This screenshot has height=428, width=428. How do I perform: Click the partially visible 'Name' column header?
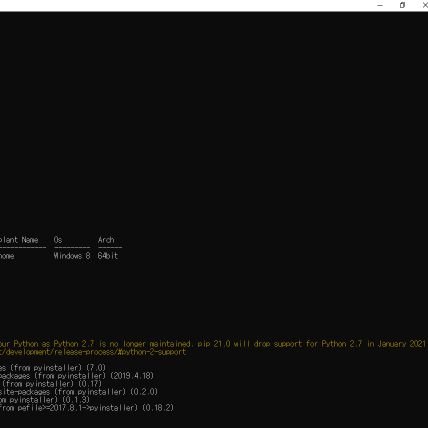(19, 240)
